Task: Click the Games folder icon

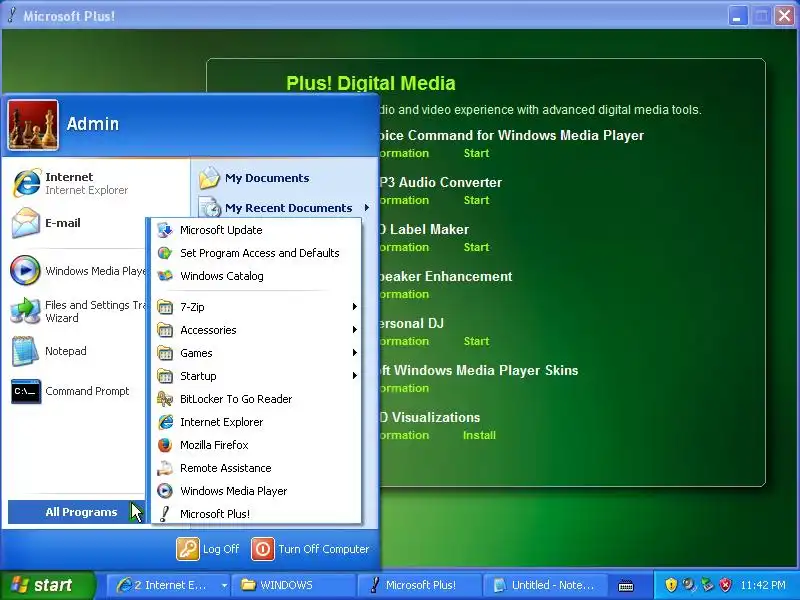Action: point(165,353)
